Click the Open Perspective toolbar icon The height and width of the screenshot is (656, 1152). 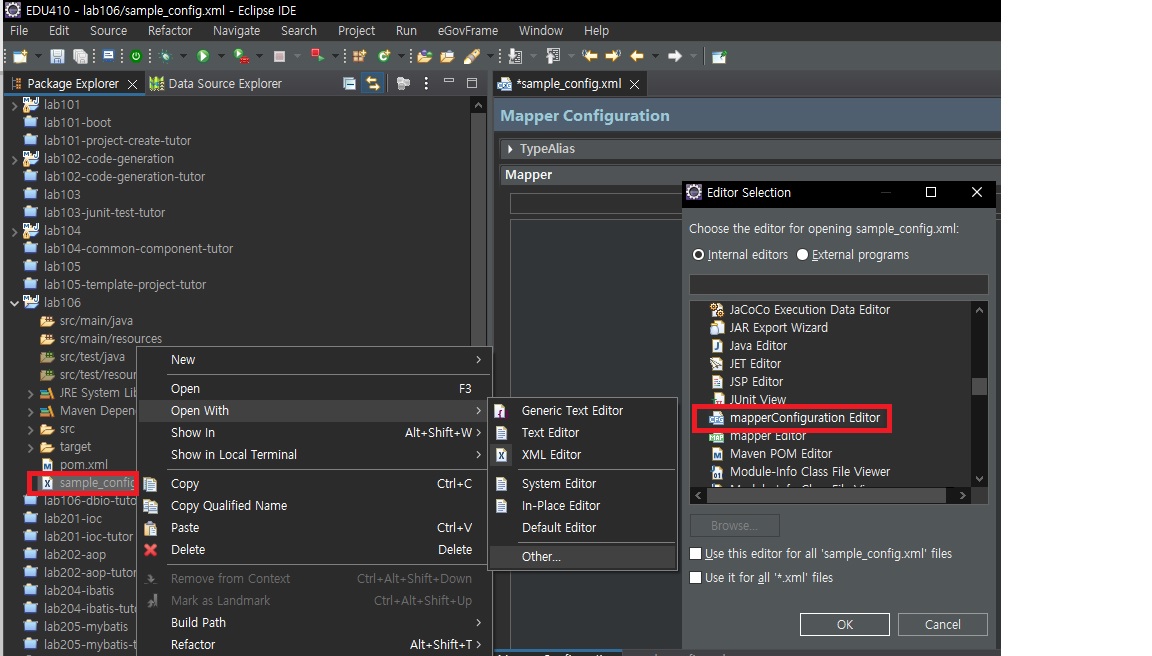pos(719,57)
